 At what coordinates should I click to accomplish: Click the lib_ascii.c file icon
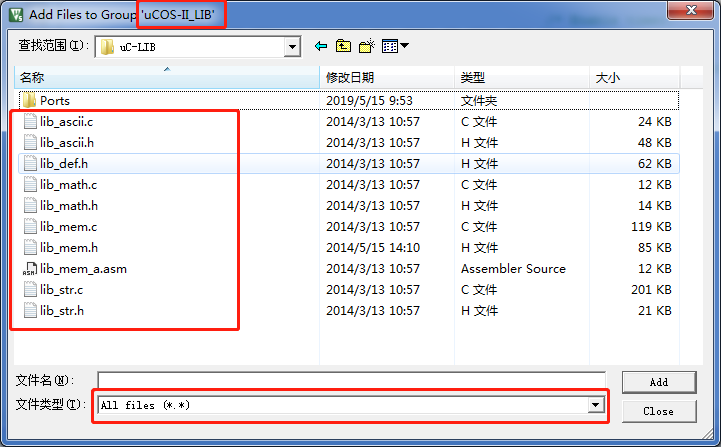(30, 121)
